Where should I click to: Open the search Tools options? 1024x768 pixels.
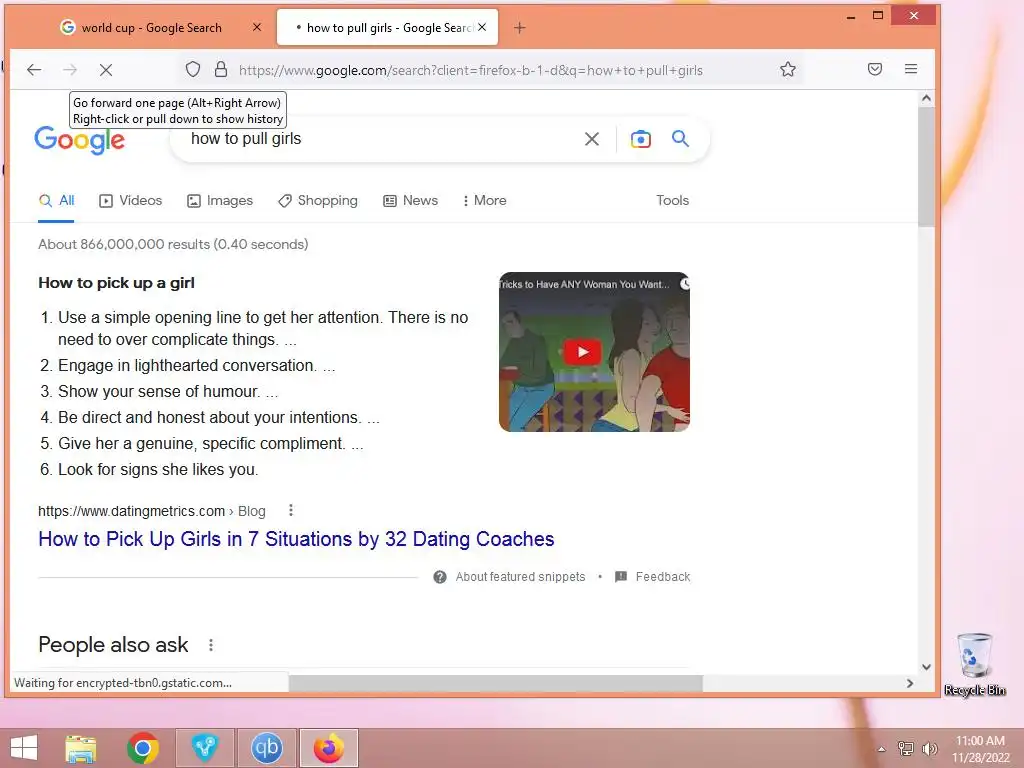pyautogui.click(x=673, y=200)
